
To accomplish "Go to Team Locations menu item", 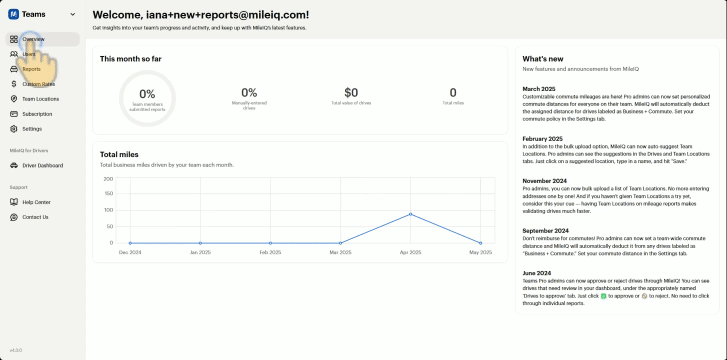I will pyautogui.click(x=43, y=99).
